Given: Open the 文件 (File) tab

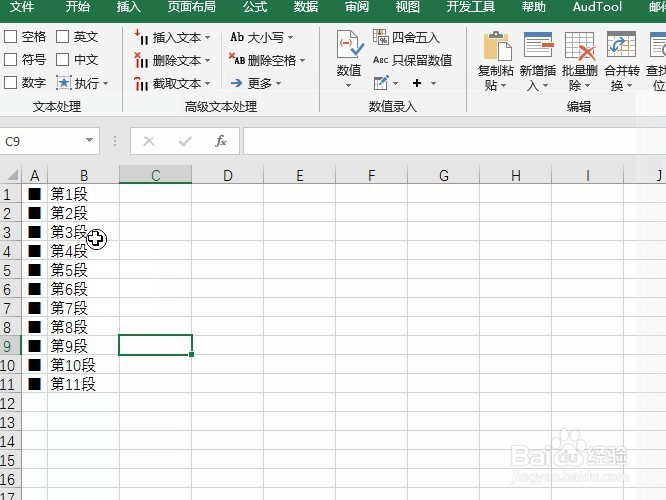Looking at the screenshot, I should click(22, 7).
